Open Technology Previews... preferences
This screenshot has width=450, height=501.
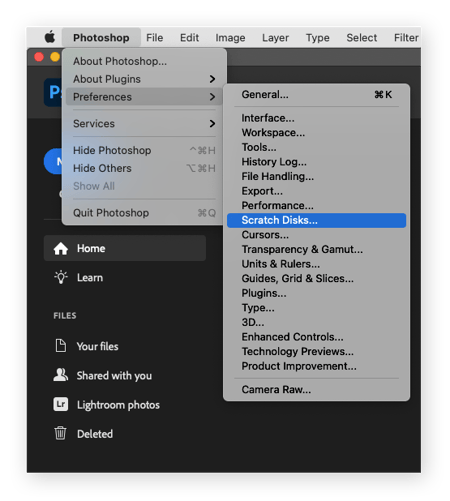click(x=316, y=352)
